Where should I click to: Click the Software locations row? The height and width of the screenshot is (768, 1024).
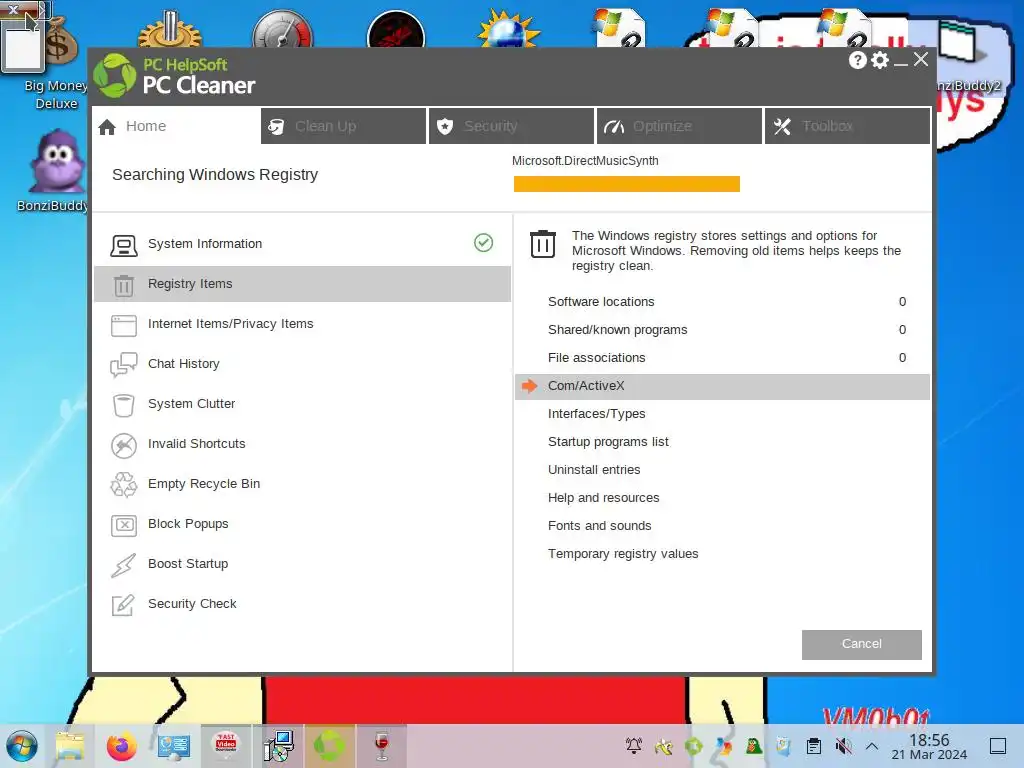point(722,302)
